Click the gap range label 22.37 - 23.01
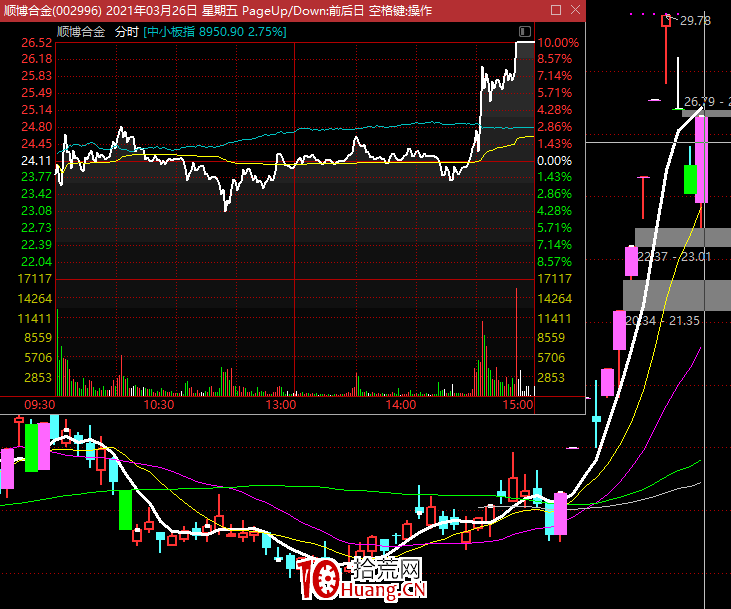Viewport: 731px width, 609px height. [x=674, y=257]
